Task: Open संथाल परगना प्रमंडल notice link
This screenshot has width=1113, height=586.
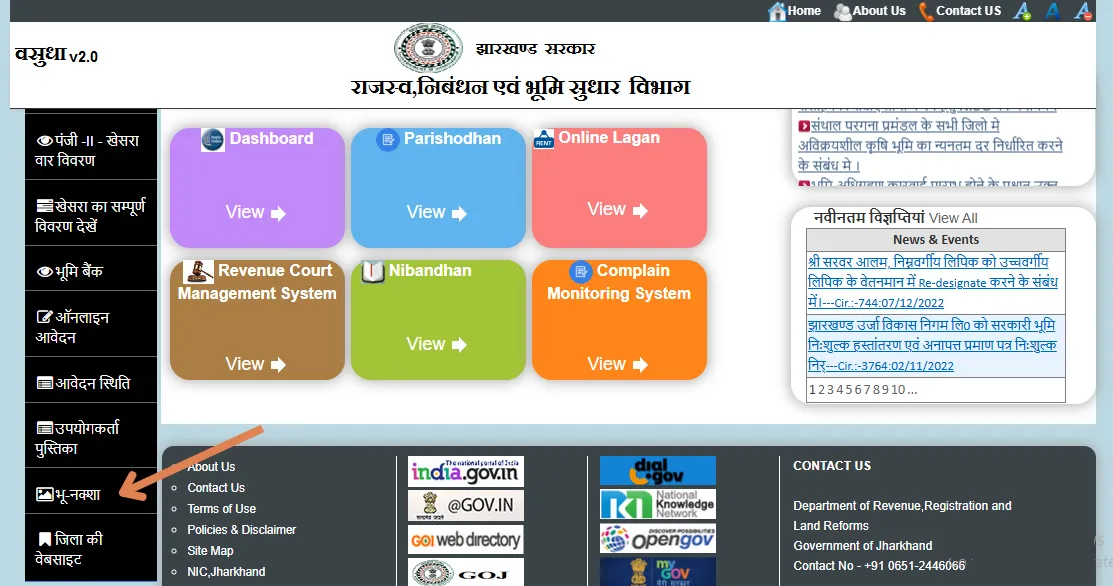Action: (930, 145)
